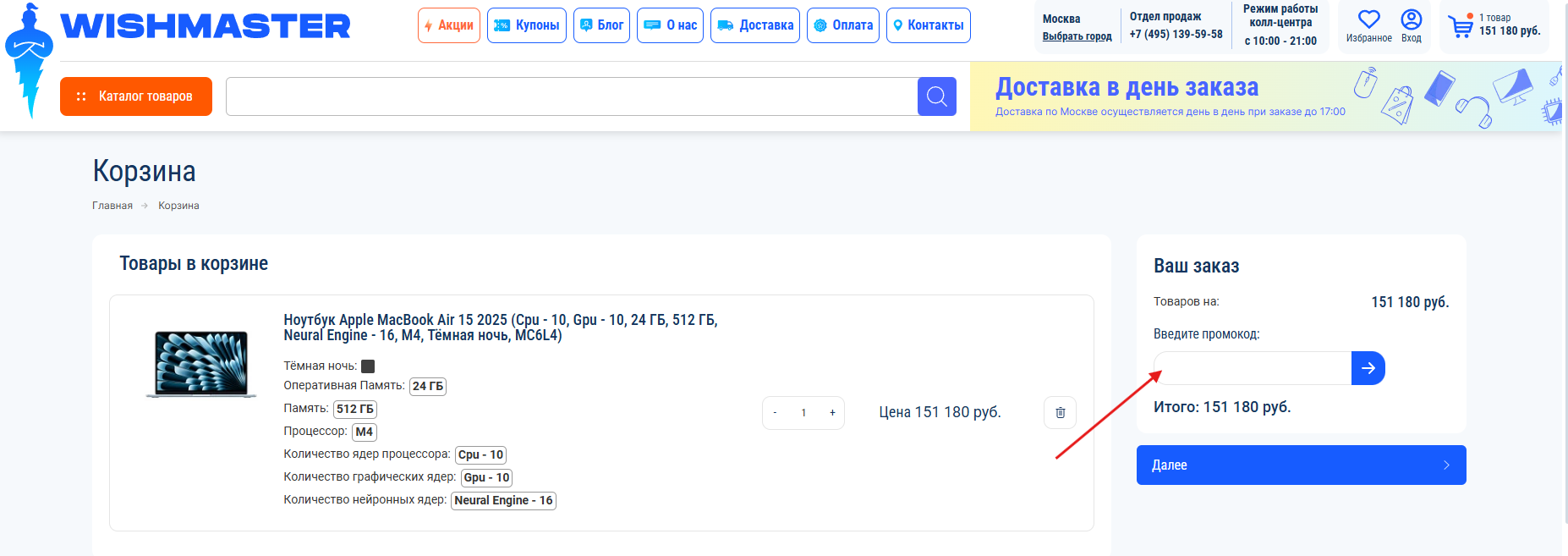The height and width of the screenshot is (556, 1568).
Task: Go to Главная breadcrumb link
Action: [112, 206]
